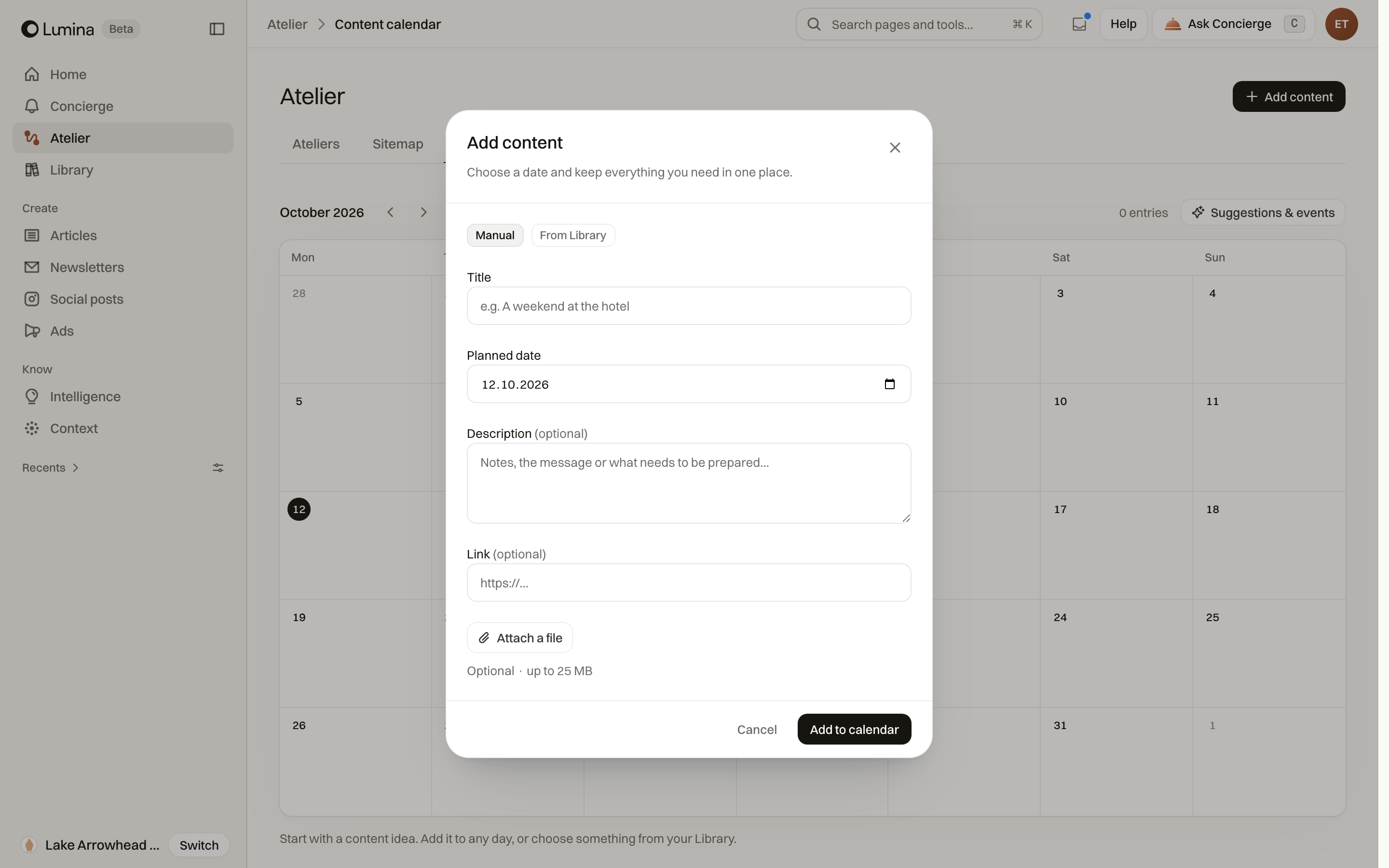Image resolution: width=1389 pixels, height=868 pixels.
Task: Close the Add content dialog
Action: (895, 148)
